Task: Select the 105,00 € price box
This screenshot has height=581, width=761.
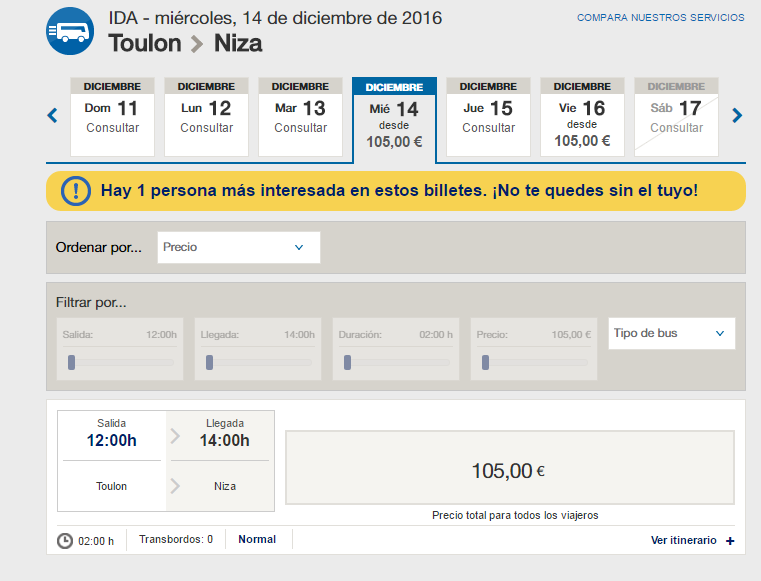Action: click(x=510, y=468)
